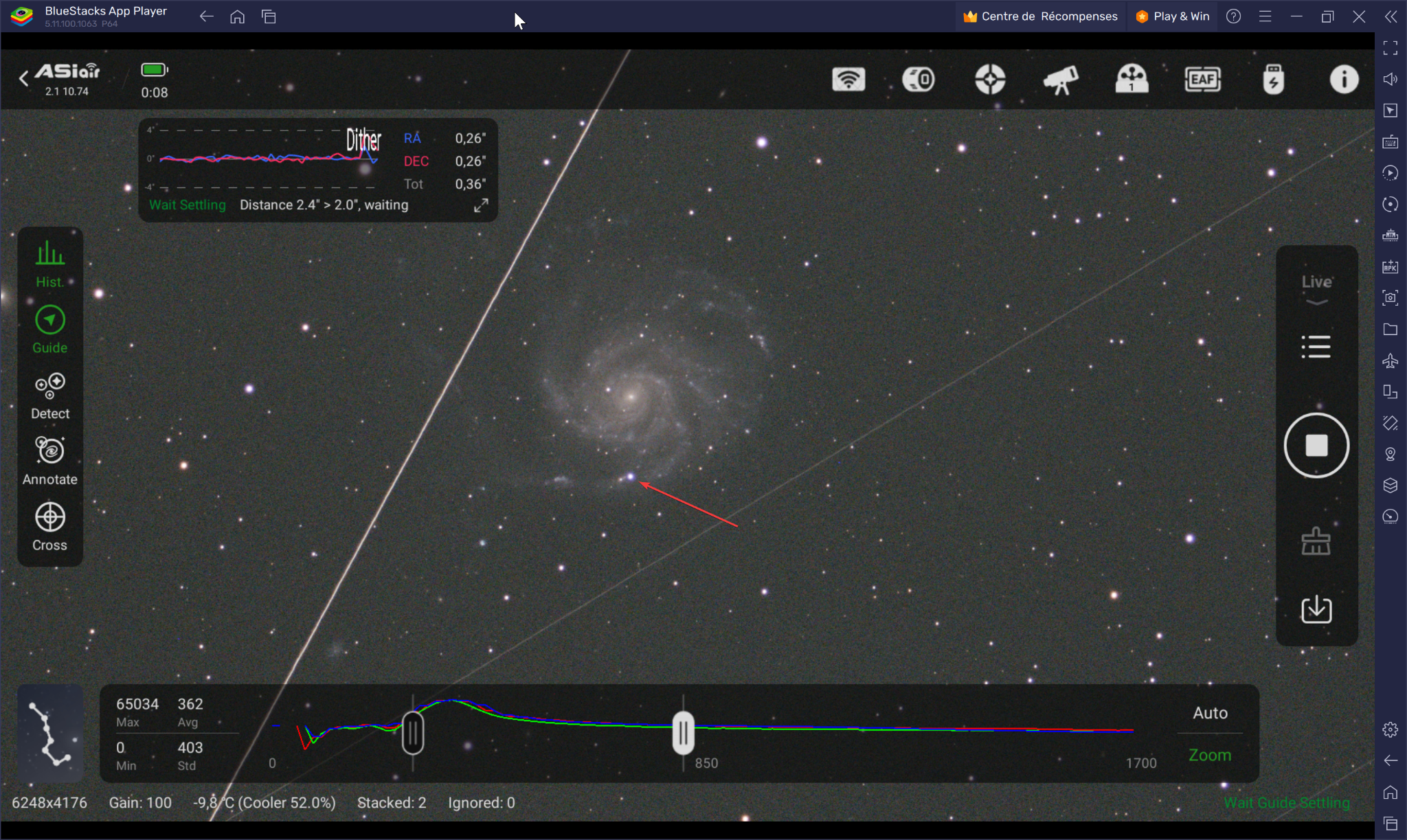Open the BlueStacks multi-instance layers icon
Screen dimensions: 1407x840
point(1391,486)
